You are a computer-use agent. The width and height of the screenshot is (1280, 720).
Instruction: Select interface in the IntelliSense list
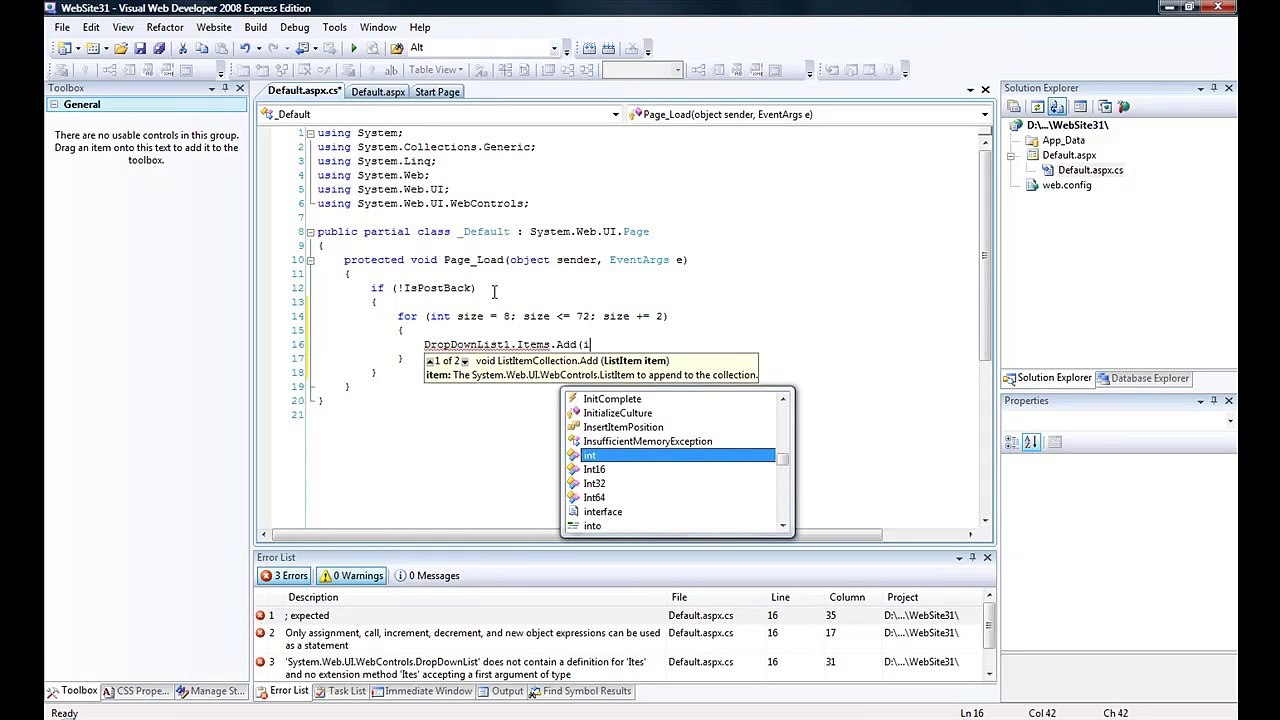click(602, 512)
